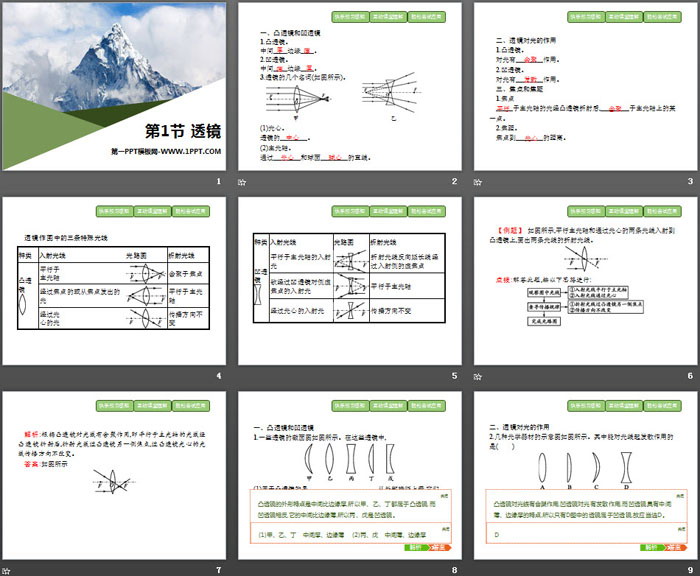Click the middle green tab on slide 7
The width and height of the screenshot is (700, 576).
(x=152, y=406)
